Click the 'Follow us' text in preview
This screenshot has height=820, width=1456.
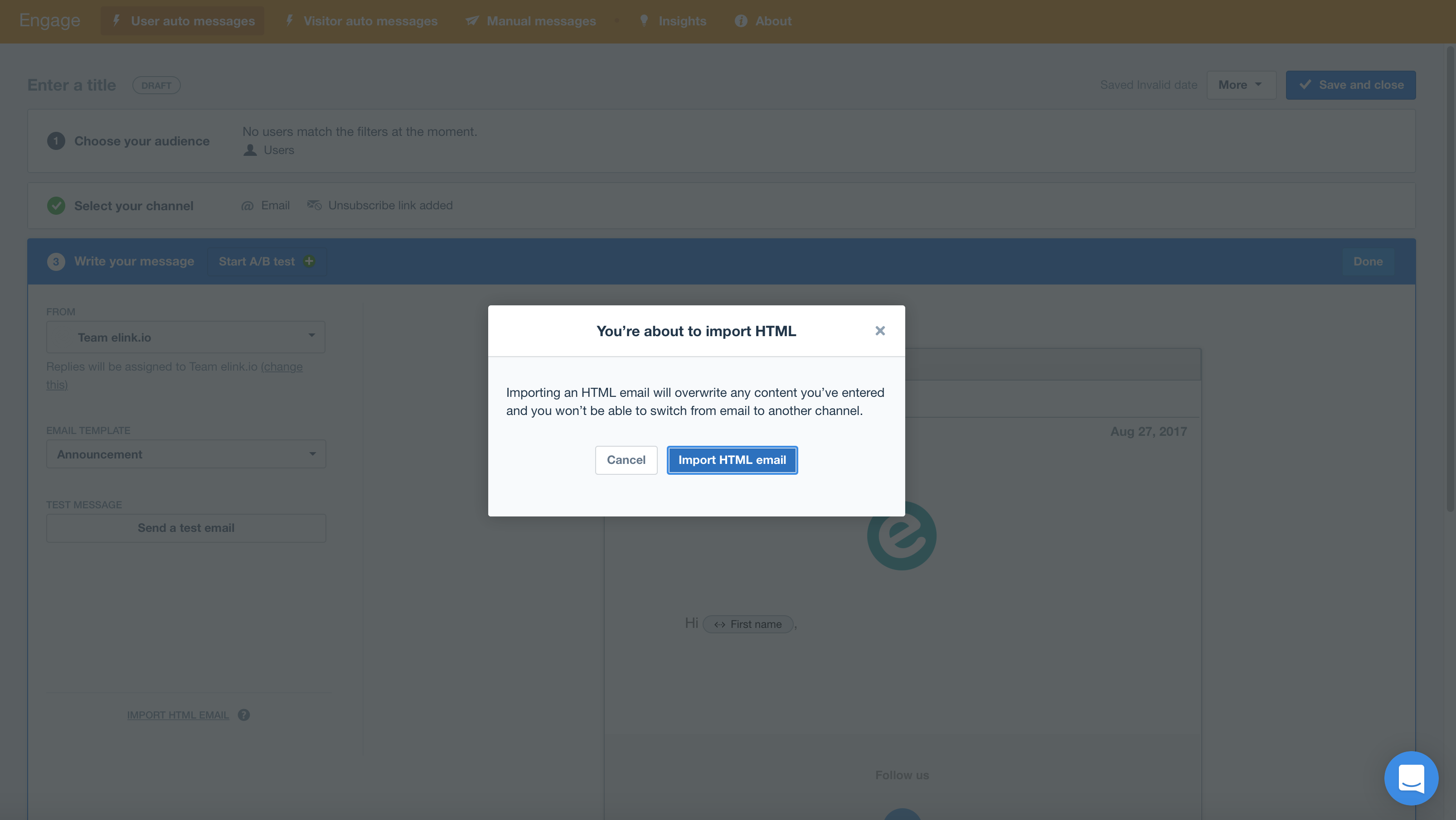902,776
